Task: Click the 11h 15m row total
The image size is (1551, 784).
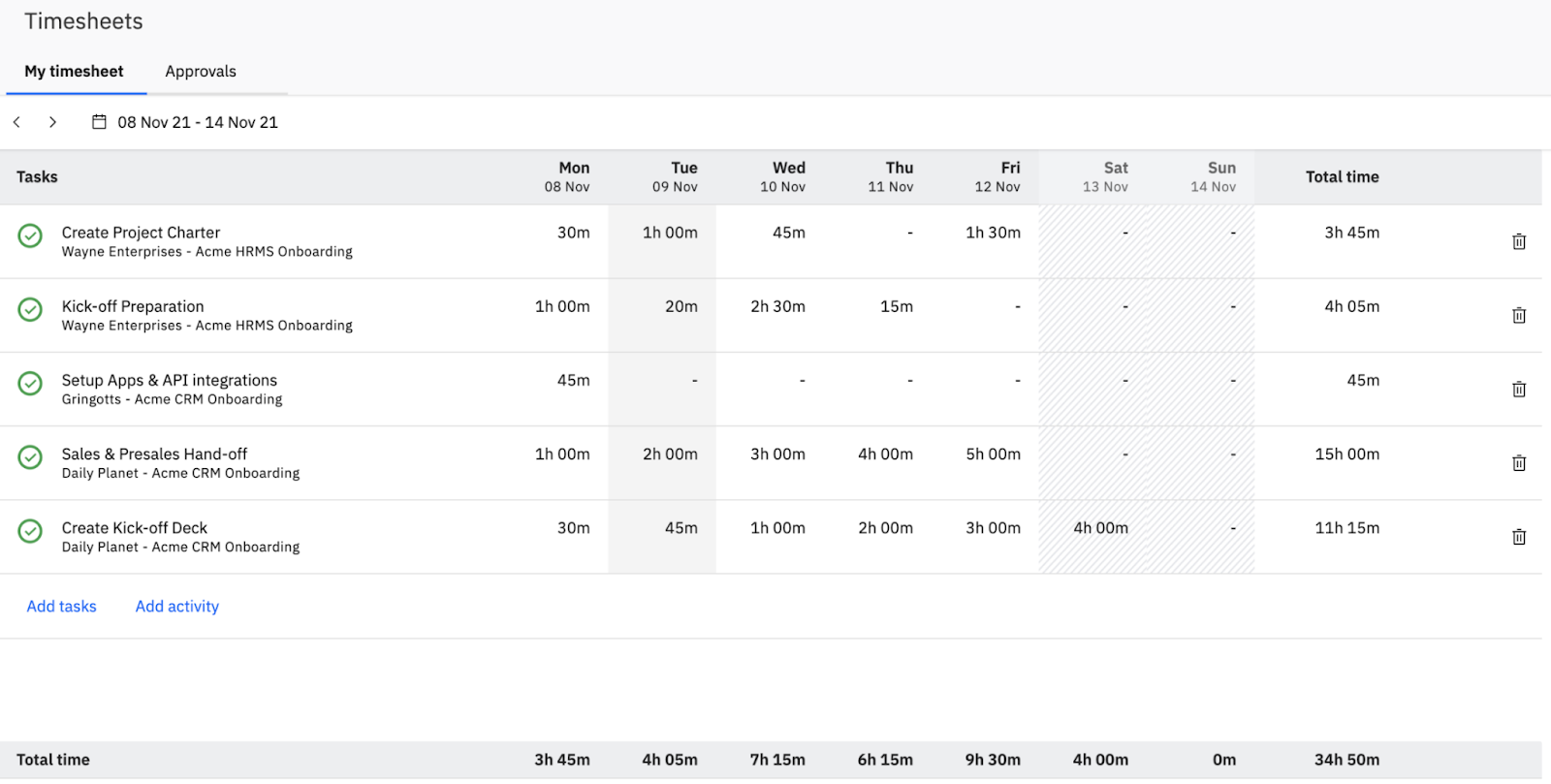Action: click(1346, 528)
